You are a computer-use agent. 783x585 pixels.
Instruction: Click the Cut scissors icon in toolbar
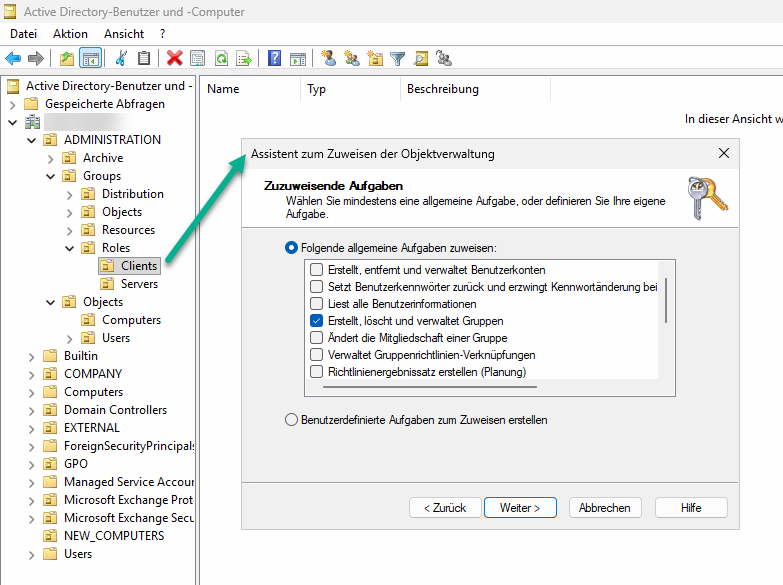[121, 59]
